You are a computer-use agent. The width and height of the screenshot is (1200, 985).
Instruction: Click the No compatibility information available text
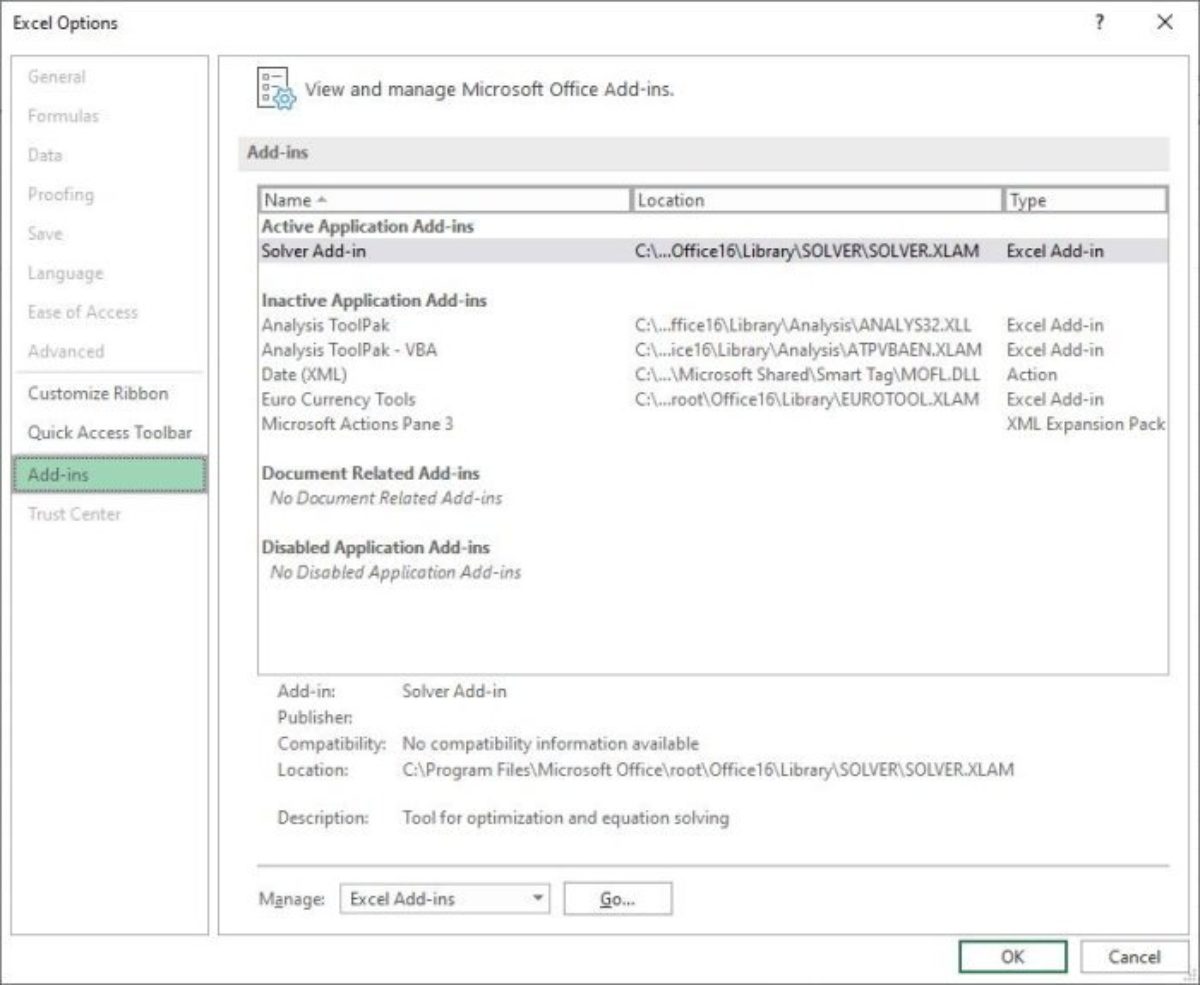point(551,744)
